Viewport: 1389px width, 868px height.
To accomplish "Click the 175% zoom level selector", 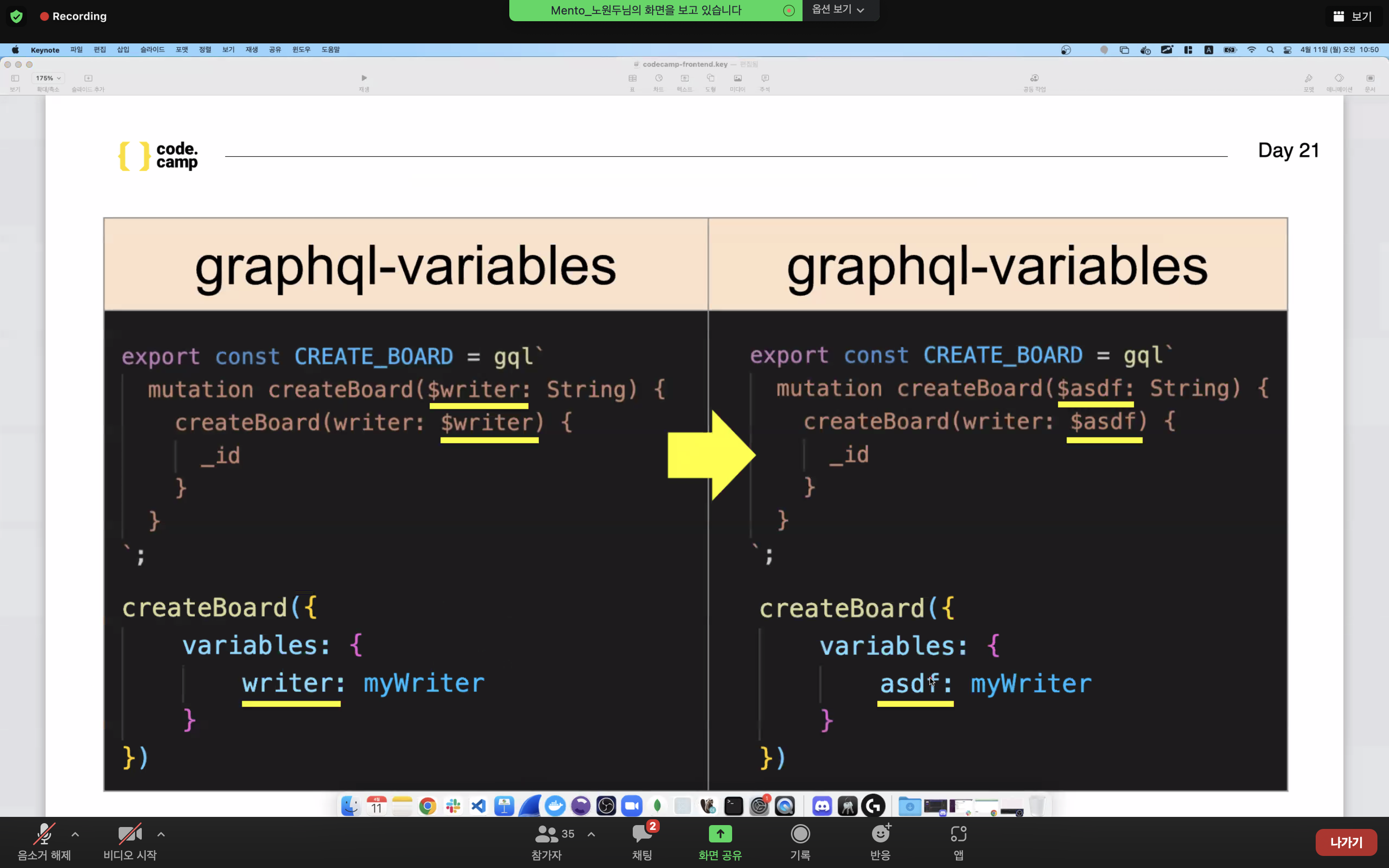I will tap(48, 78).
